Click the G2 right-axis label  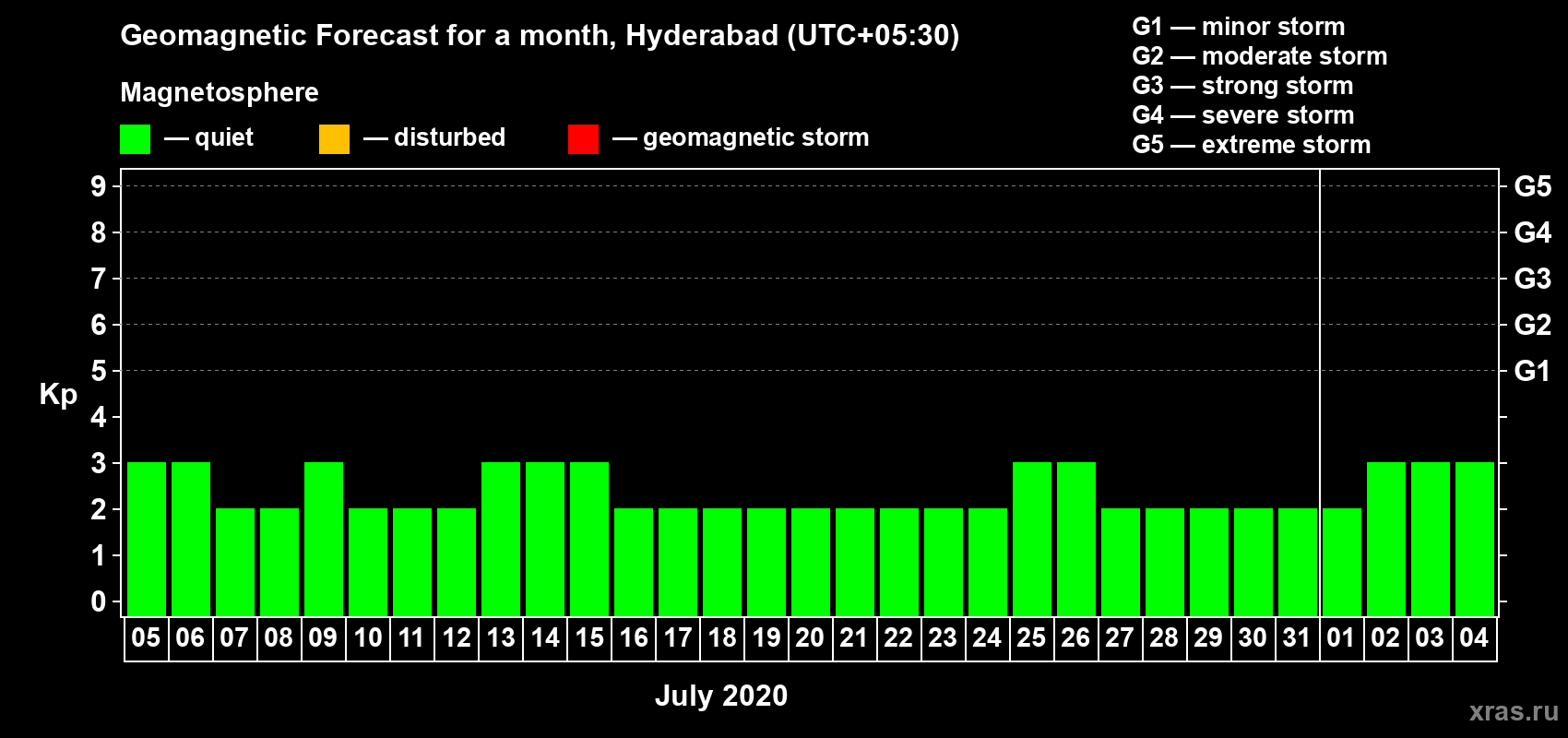[x=1533, y=325]
